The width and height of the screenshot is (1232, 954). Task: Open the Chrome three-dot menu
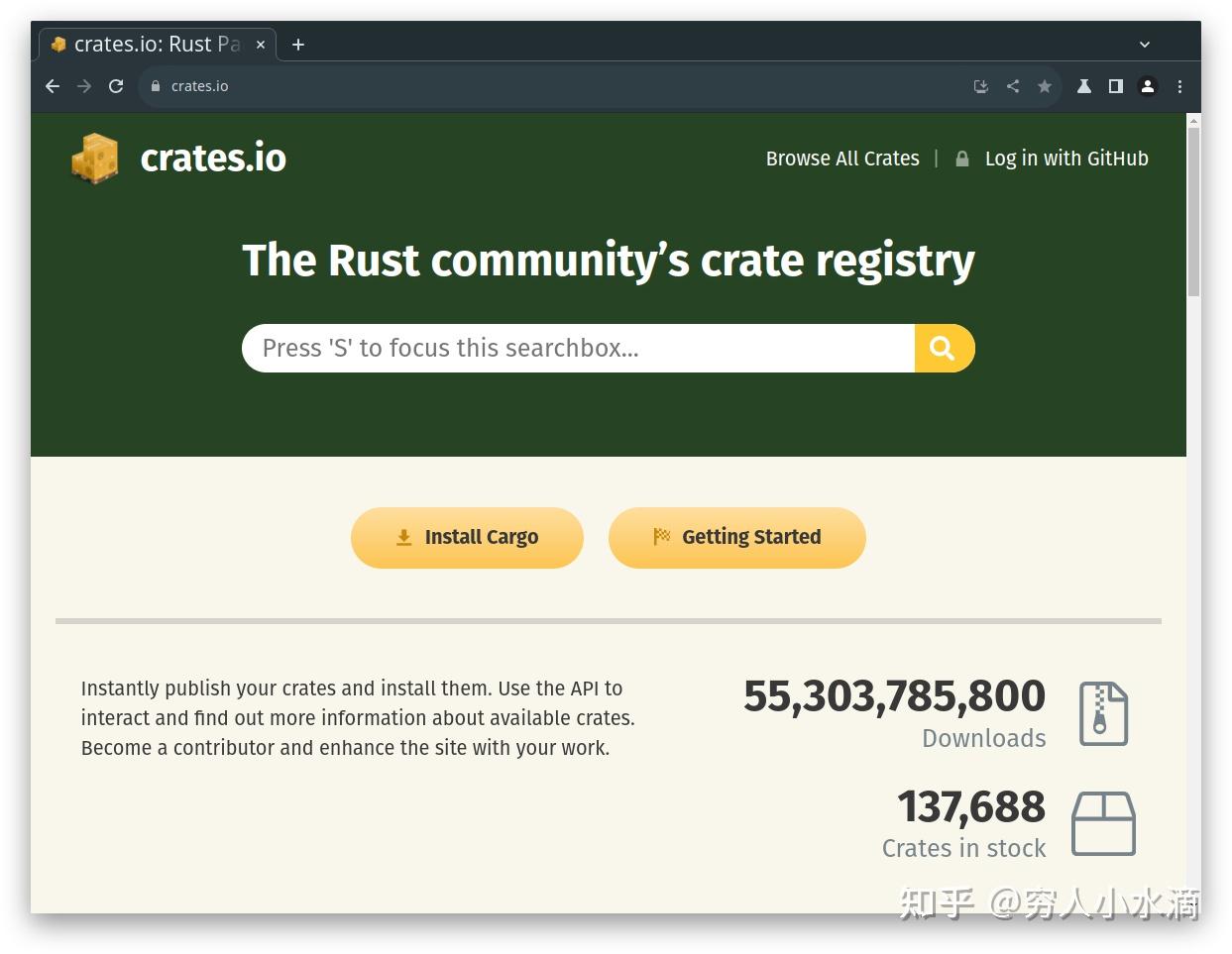[1179, 86]
